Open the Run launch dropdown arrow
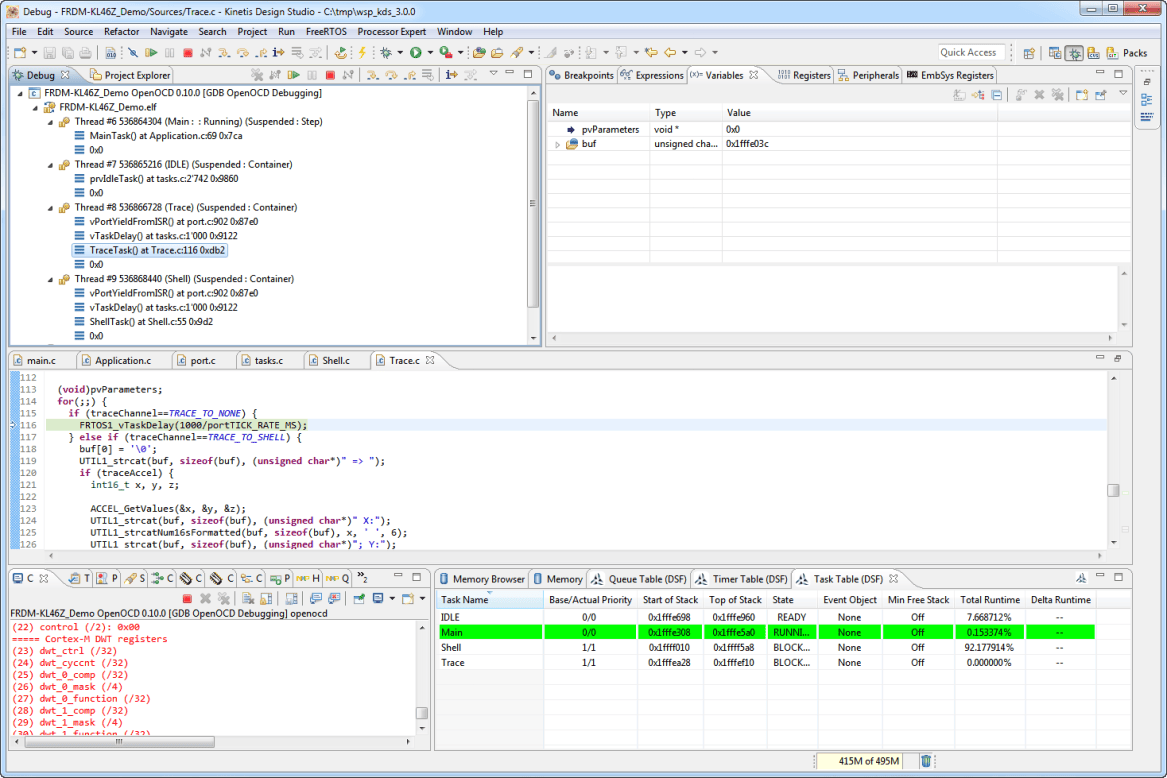The image size is (1167, 778). [429, 53]
